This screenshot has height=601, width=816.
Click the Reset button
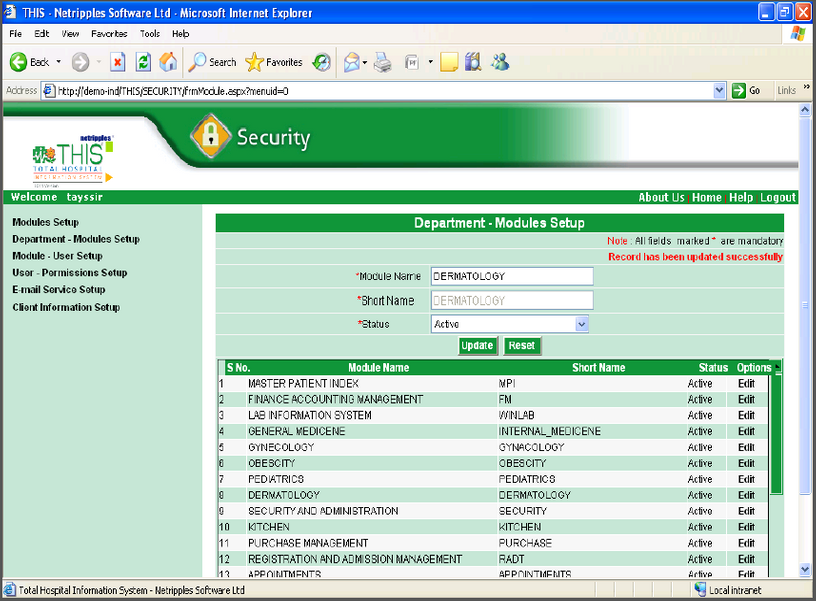pos(522,346)
